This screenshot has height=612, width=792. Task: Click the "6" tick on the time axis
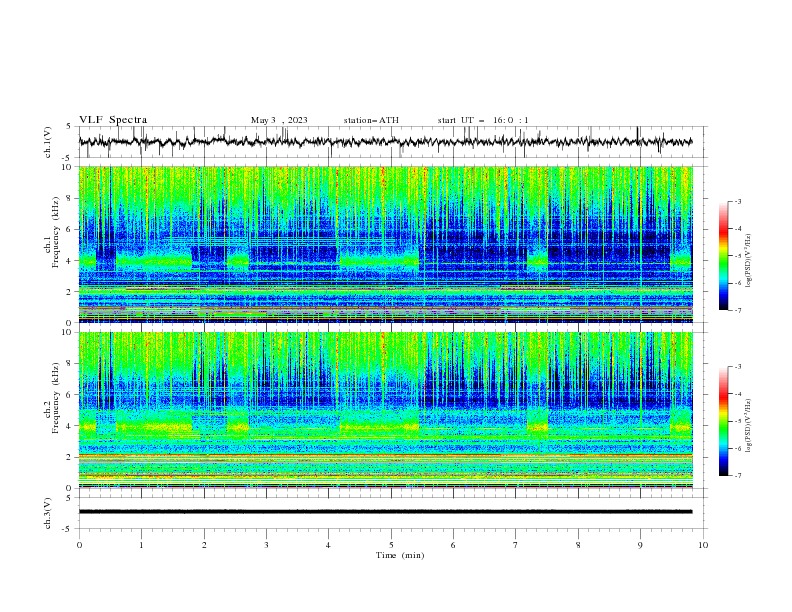(453, 545)
